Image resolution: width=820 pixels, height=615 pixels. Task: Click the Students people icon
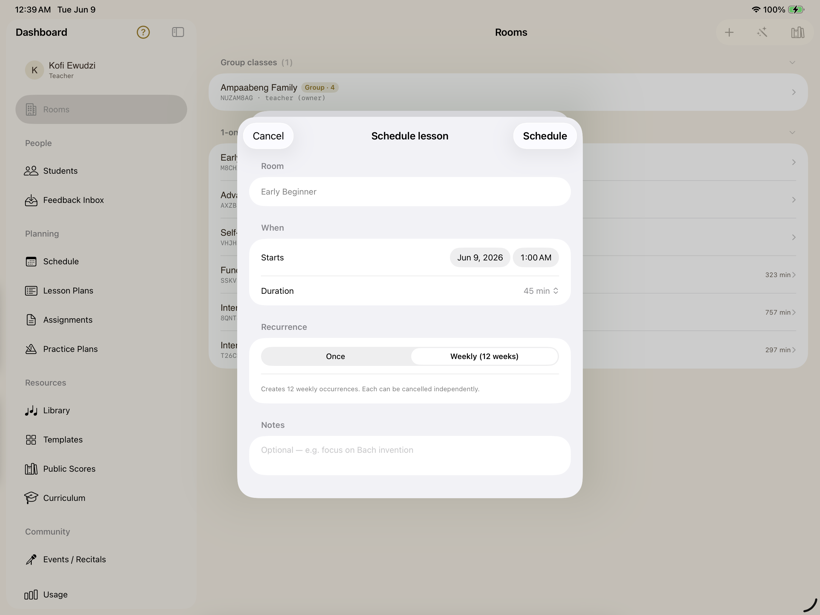tap(31, 171)
